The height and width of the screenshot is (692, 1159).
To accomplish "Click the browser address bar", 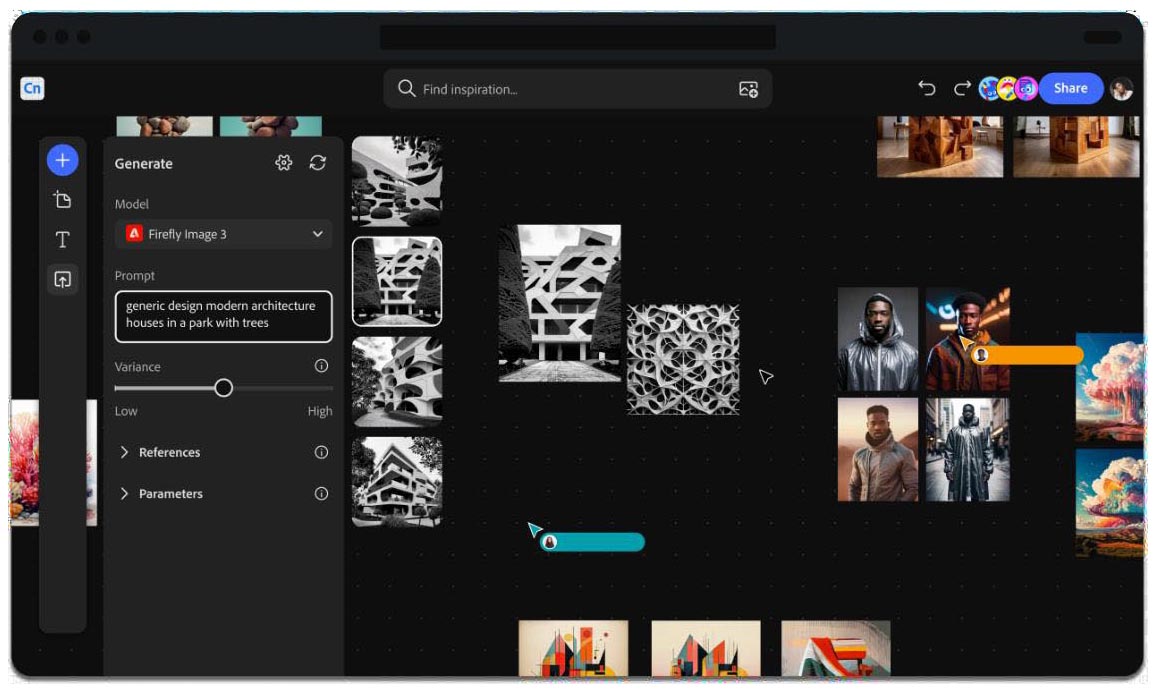I will pos(578,37).
